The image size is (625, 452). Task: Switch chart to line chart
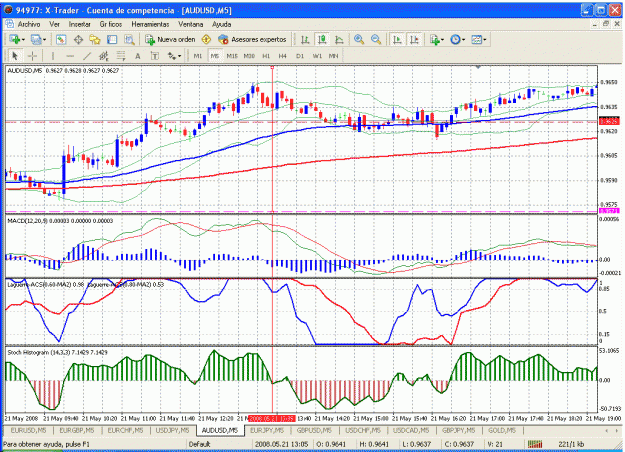(339, 39)
